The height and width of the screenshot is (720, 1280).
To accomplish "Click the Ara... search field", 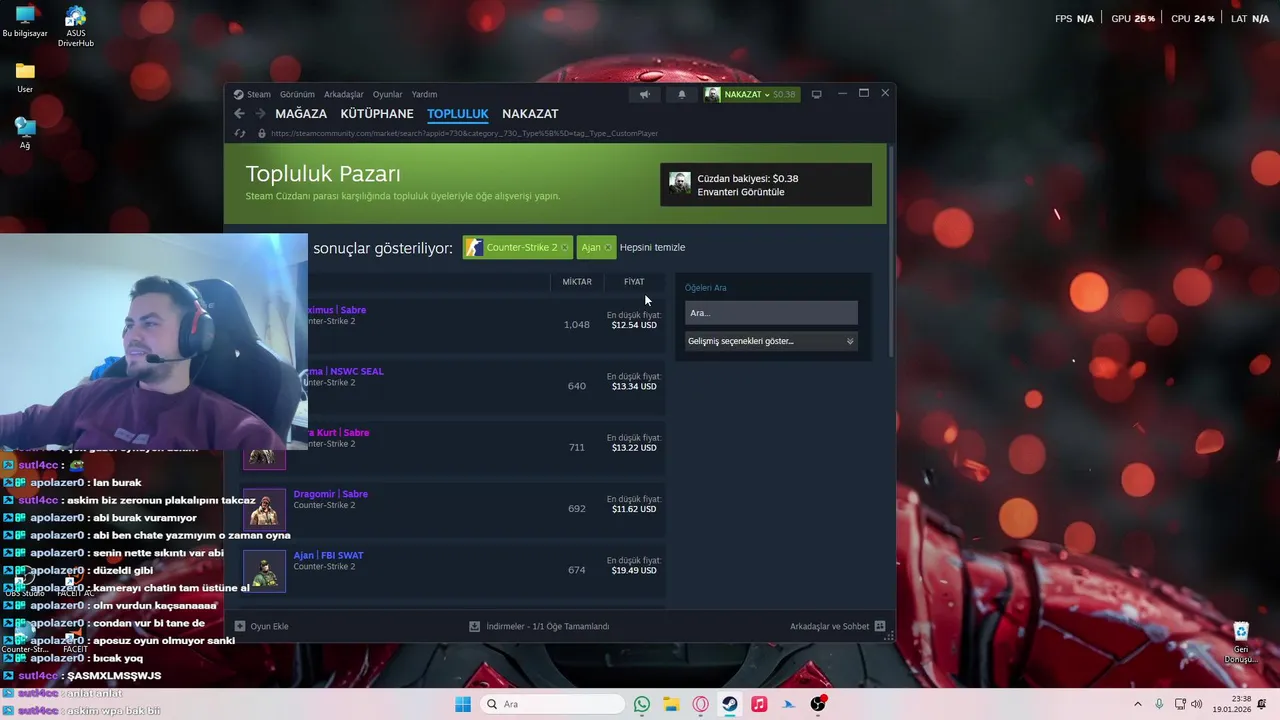I will [x=771, y=313].
